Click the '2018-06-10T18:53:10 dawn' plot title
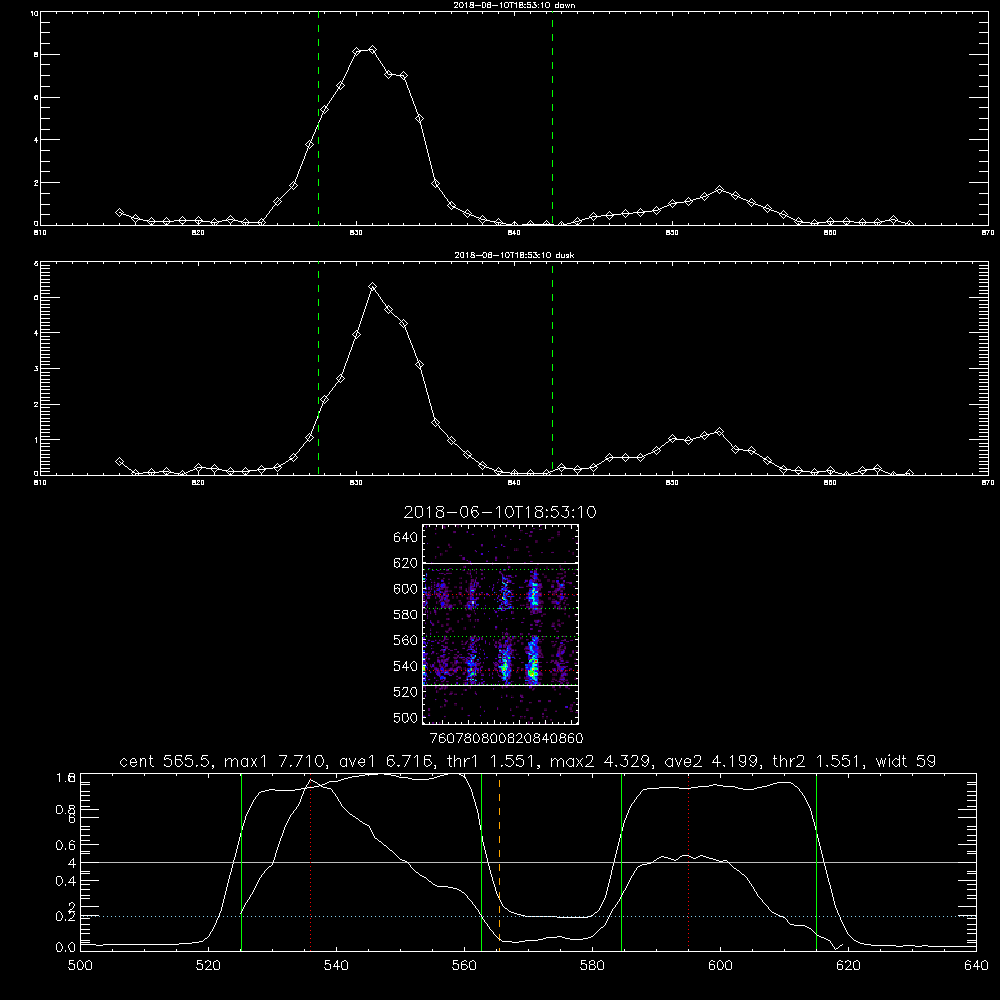The height and width of the screenshot is (1000, 1000). (514, 5)
